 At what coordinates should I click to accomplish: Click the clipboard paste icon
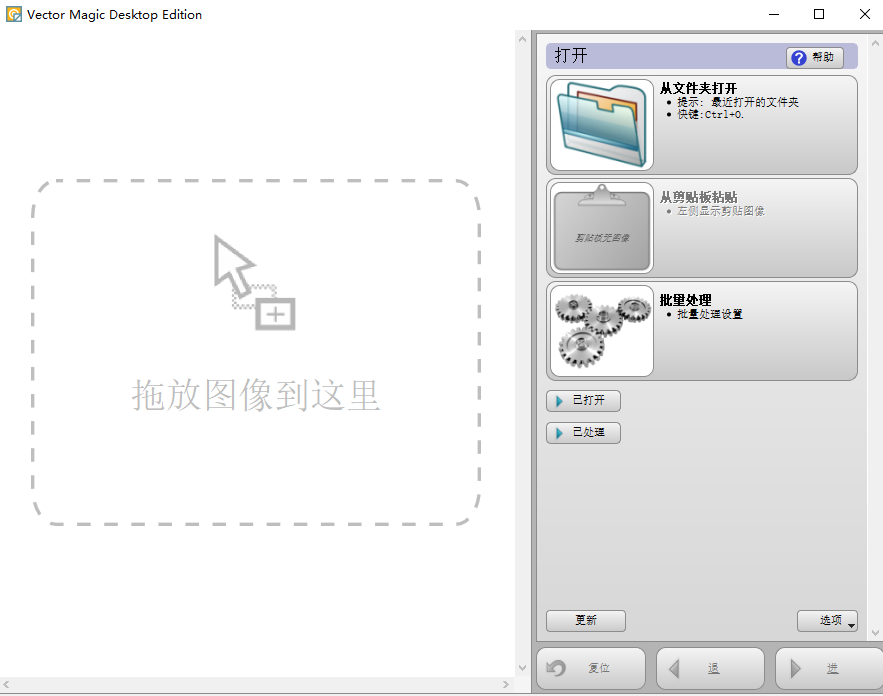tap(601, 228)
